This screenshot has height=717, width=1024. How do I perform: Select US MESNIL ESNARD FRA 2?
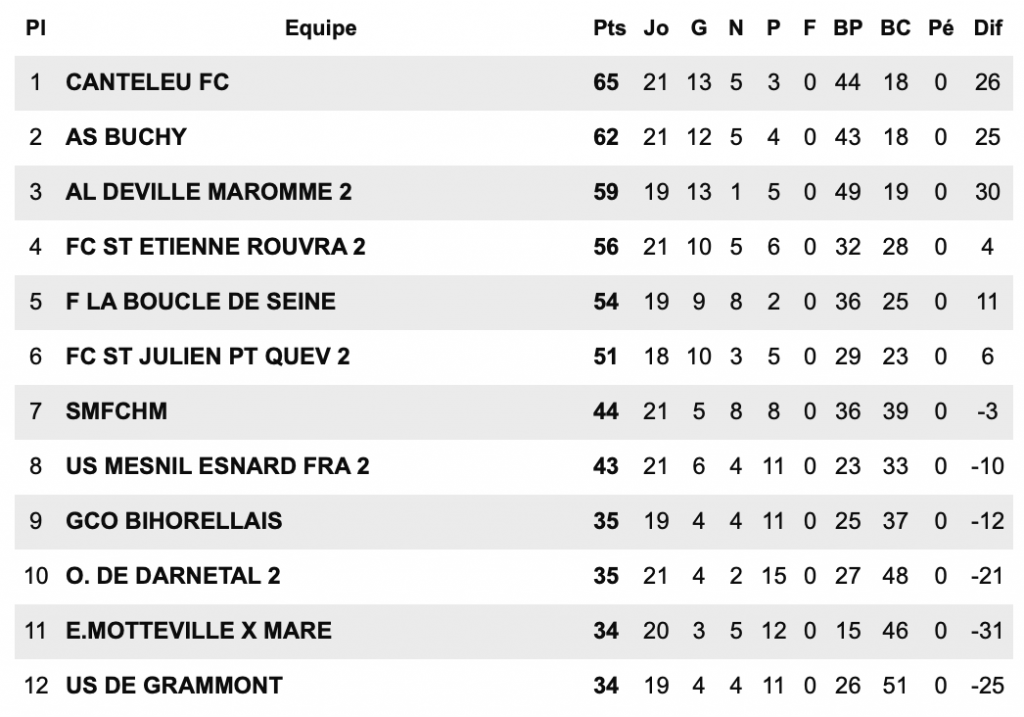coord(217,466)
